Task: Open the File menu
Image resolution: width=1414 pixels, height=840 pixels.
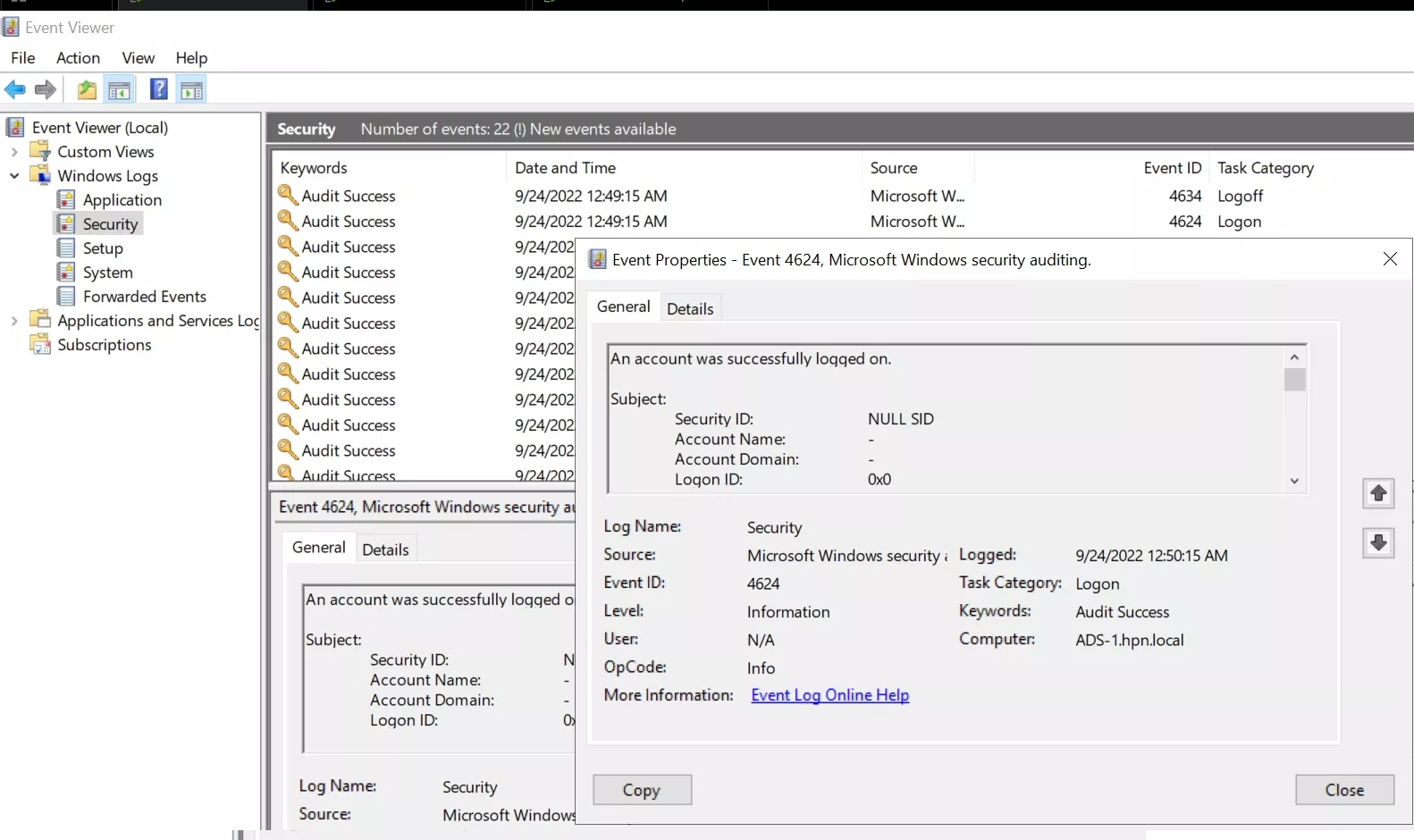Action: (23, 58)
